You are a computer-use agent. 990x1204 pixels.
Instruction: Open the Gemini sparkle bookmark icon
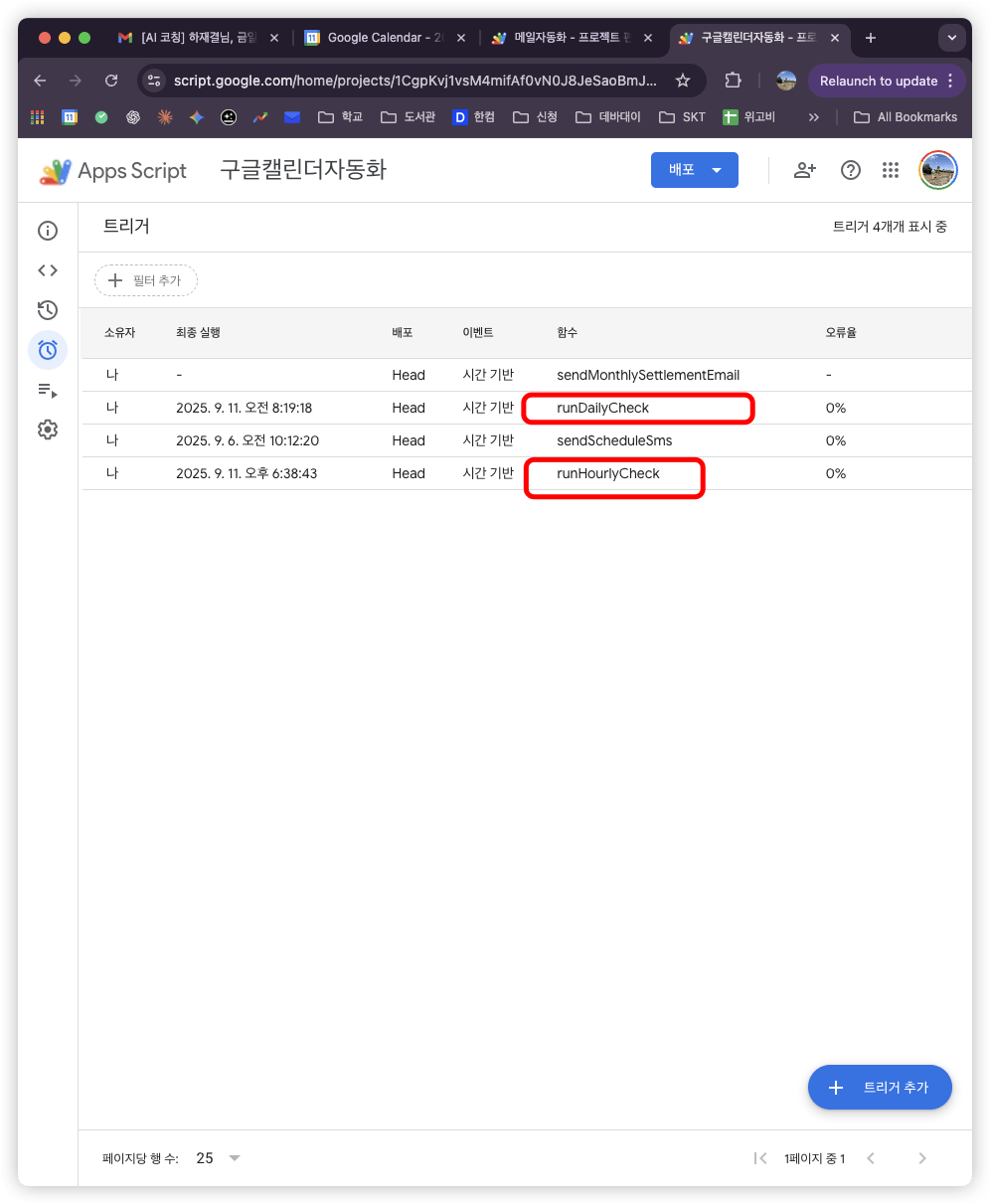point(197,117)
